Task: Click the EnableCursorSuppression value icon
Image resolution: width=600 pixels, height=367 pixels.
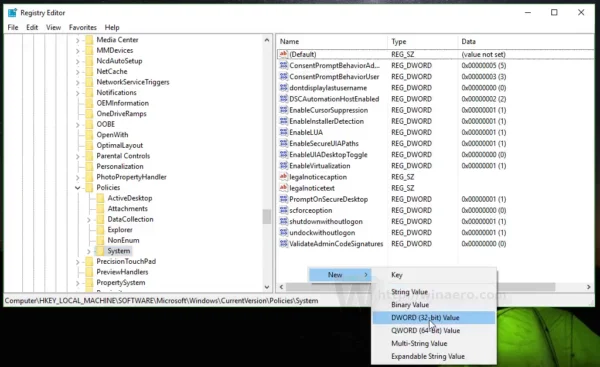Action: [284, 110]
